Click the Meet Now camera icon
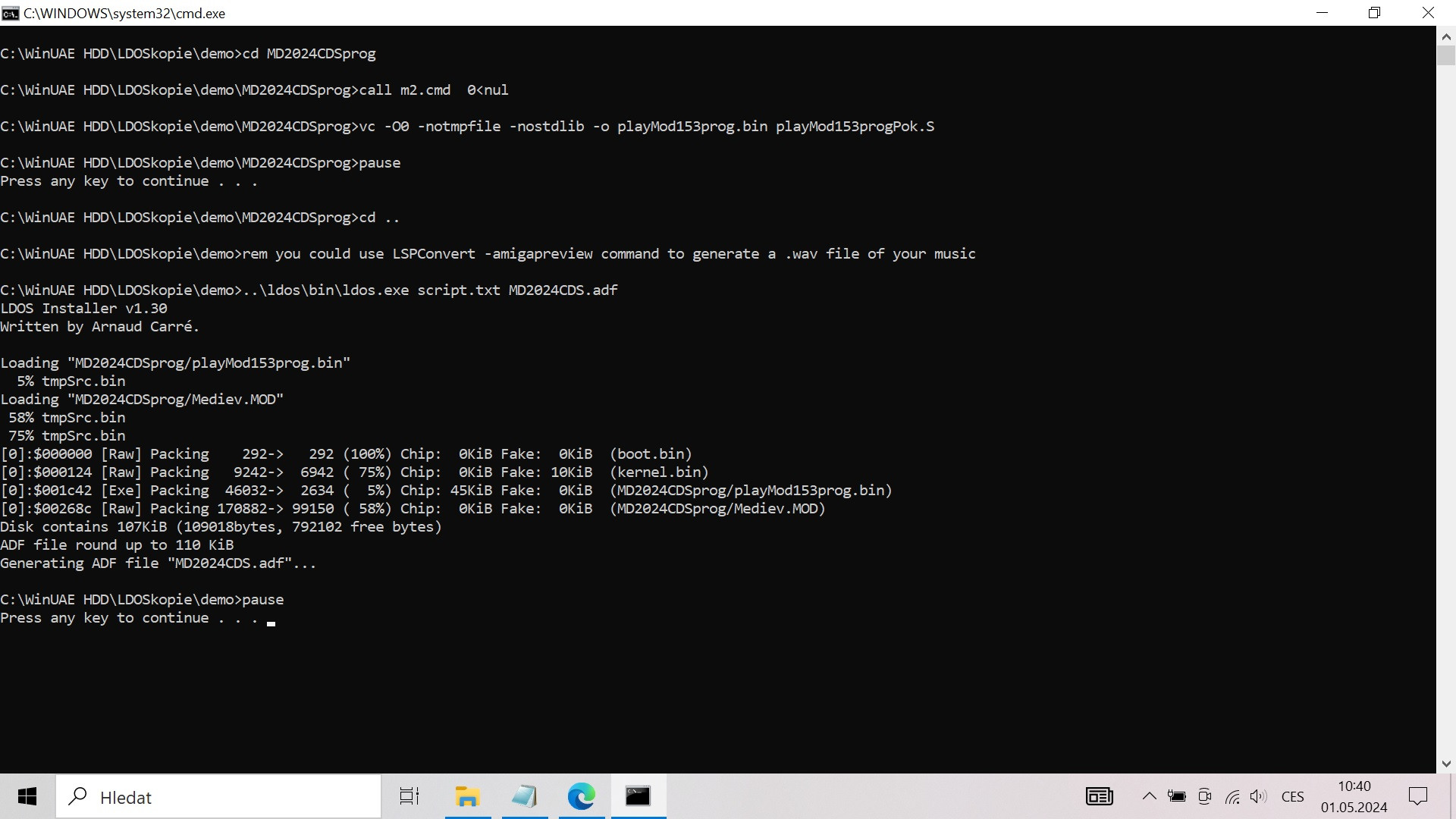1456x819 pixels. (1204, 796)
